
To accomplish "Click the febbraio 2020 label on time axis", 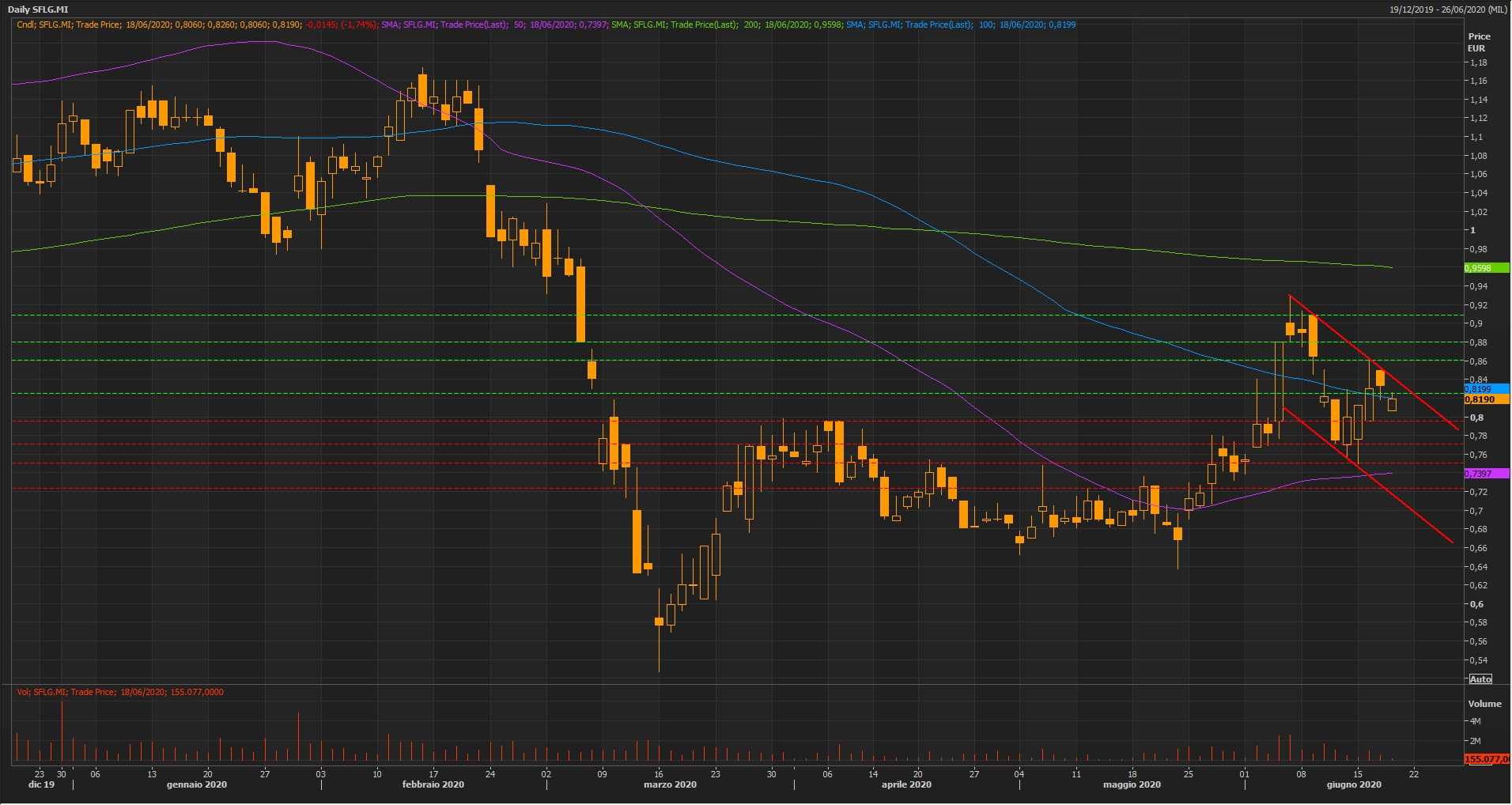I will point(433,784).
